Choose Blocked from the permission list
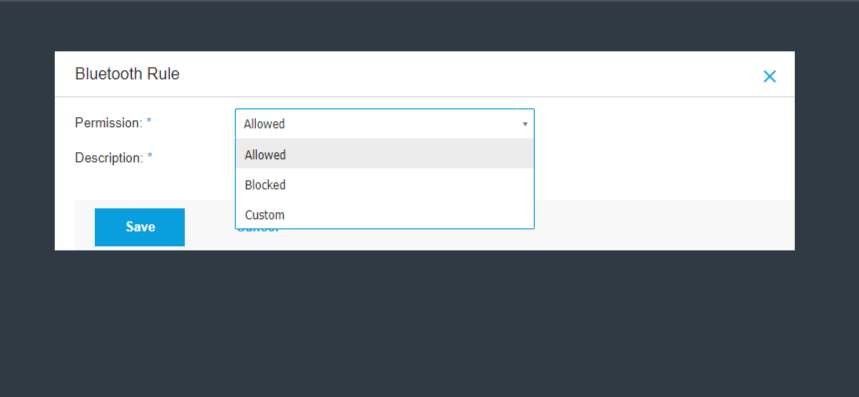The height and width of the screenshot is (397, 859). tap(385, 185)
